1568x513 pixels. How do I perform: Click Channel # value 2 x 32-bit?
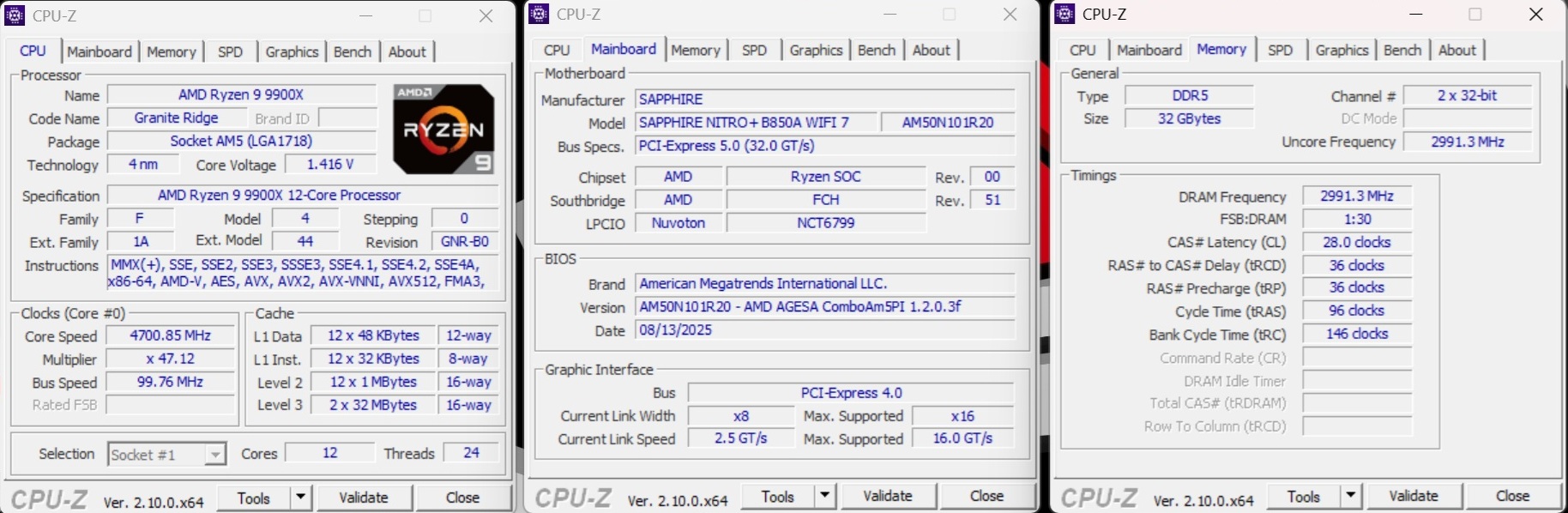1467,95
